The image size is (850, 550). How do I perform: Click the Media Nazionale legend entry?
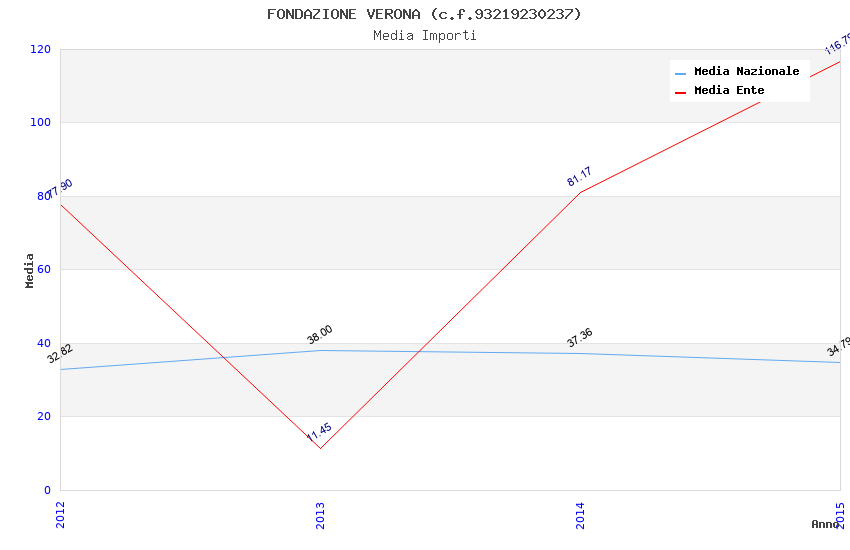point(746,71)
